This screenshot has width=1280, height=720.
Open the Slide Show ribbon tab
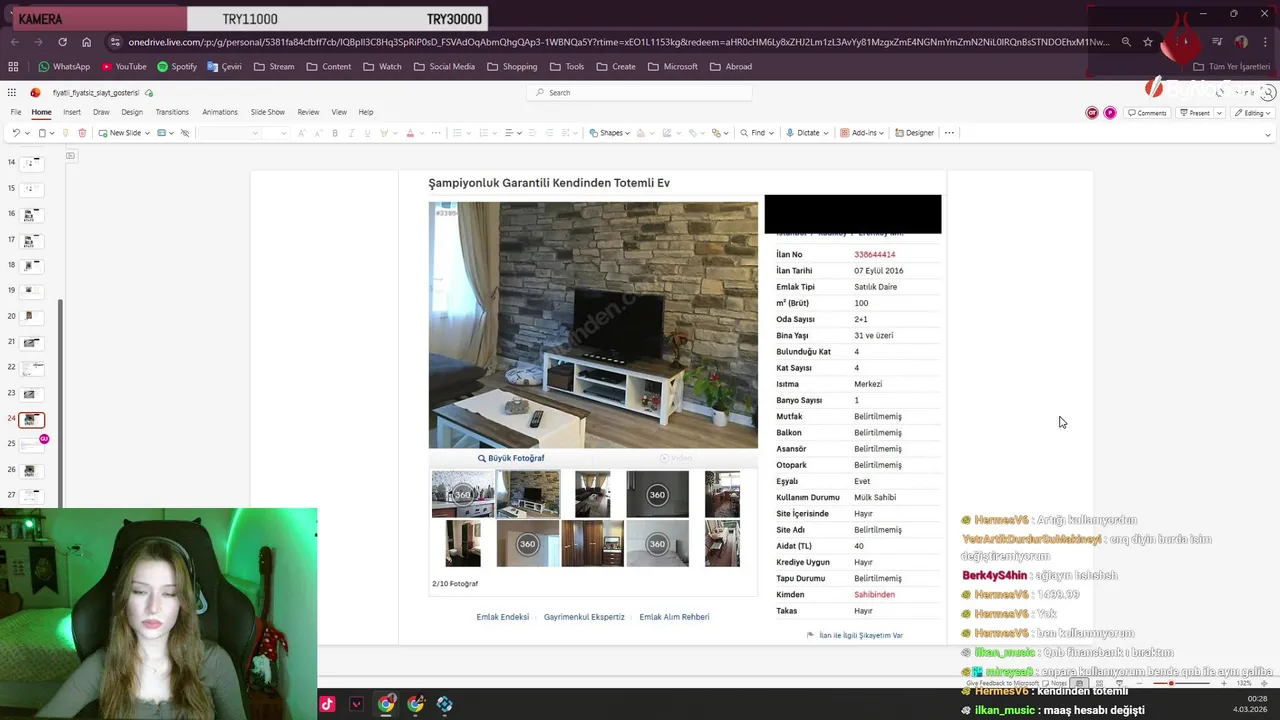(x=268, y=112)
